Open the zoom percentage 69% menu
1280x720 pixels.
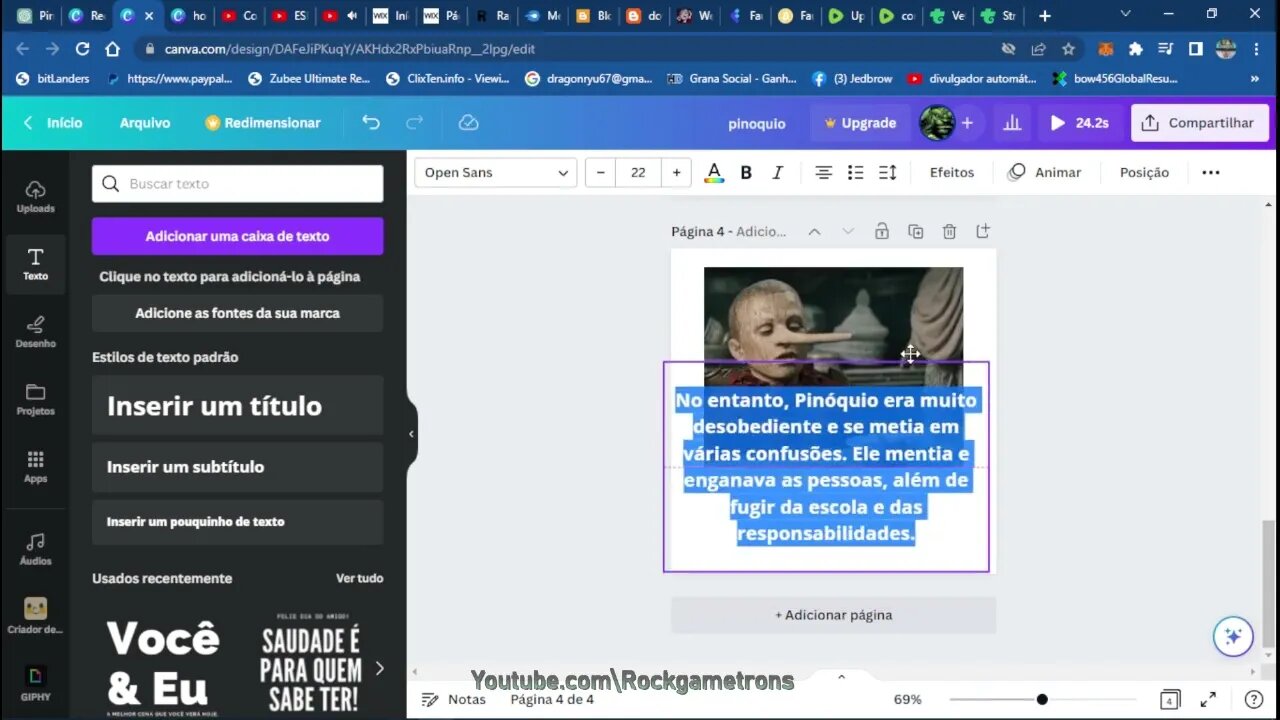coord(907,700)
